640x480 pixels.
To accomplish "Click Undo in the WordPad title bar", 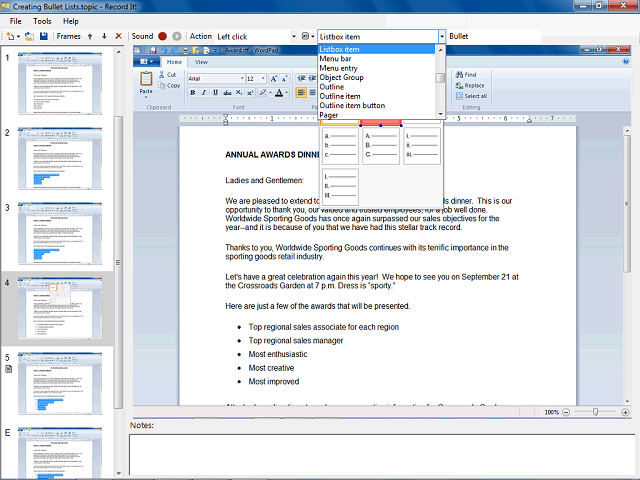I will click(163, 50).
